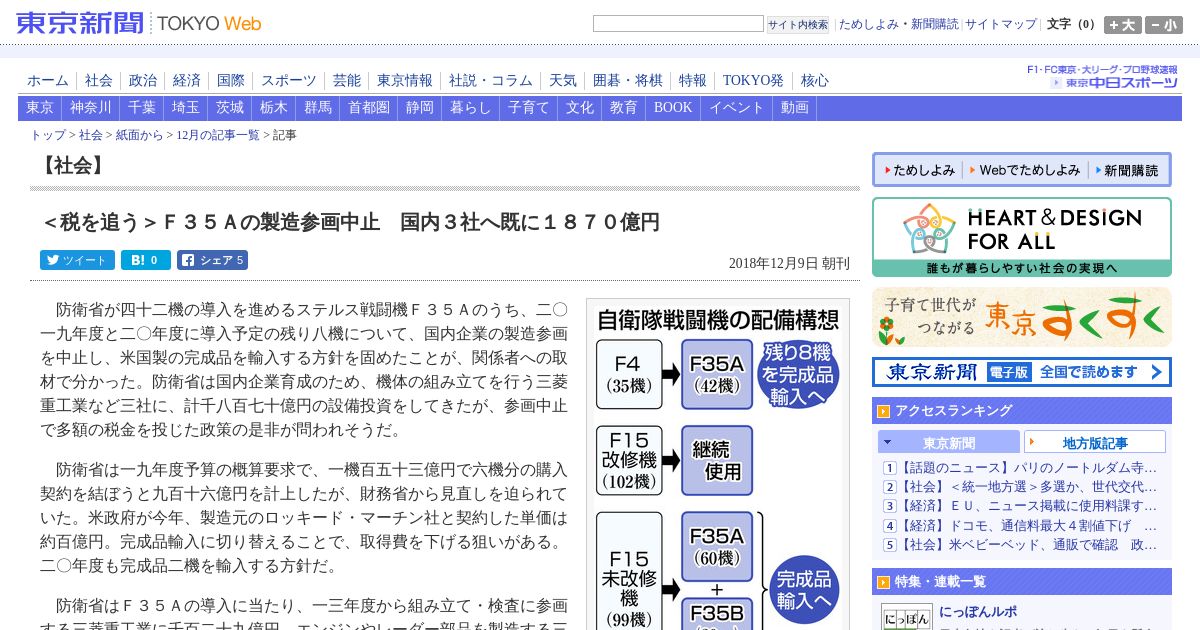The height and width of the screenshot is (630, 1200).
Task: Click the Twitter ツイート share button
Action: tap(77, 260)
